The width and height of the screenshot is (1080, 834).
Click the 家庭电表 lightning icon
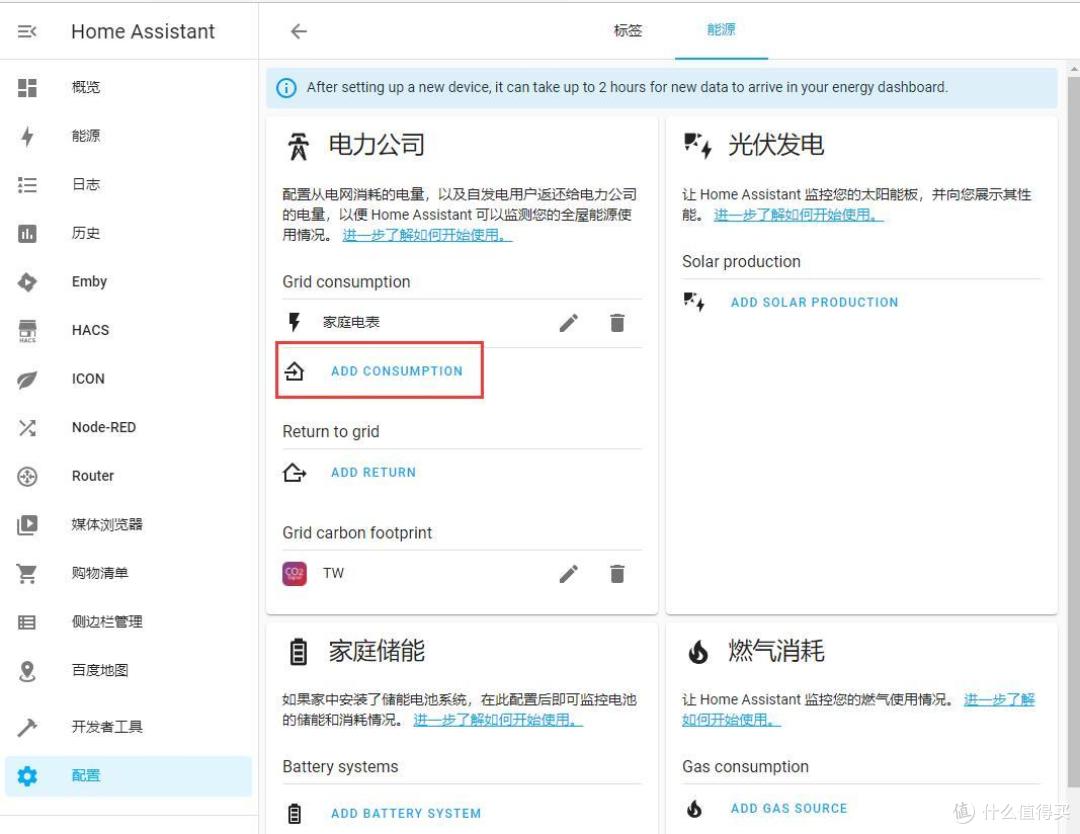[294, 322]
